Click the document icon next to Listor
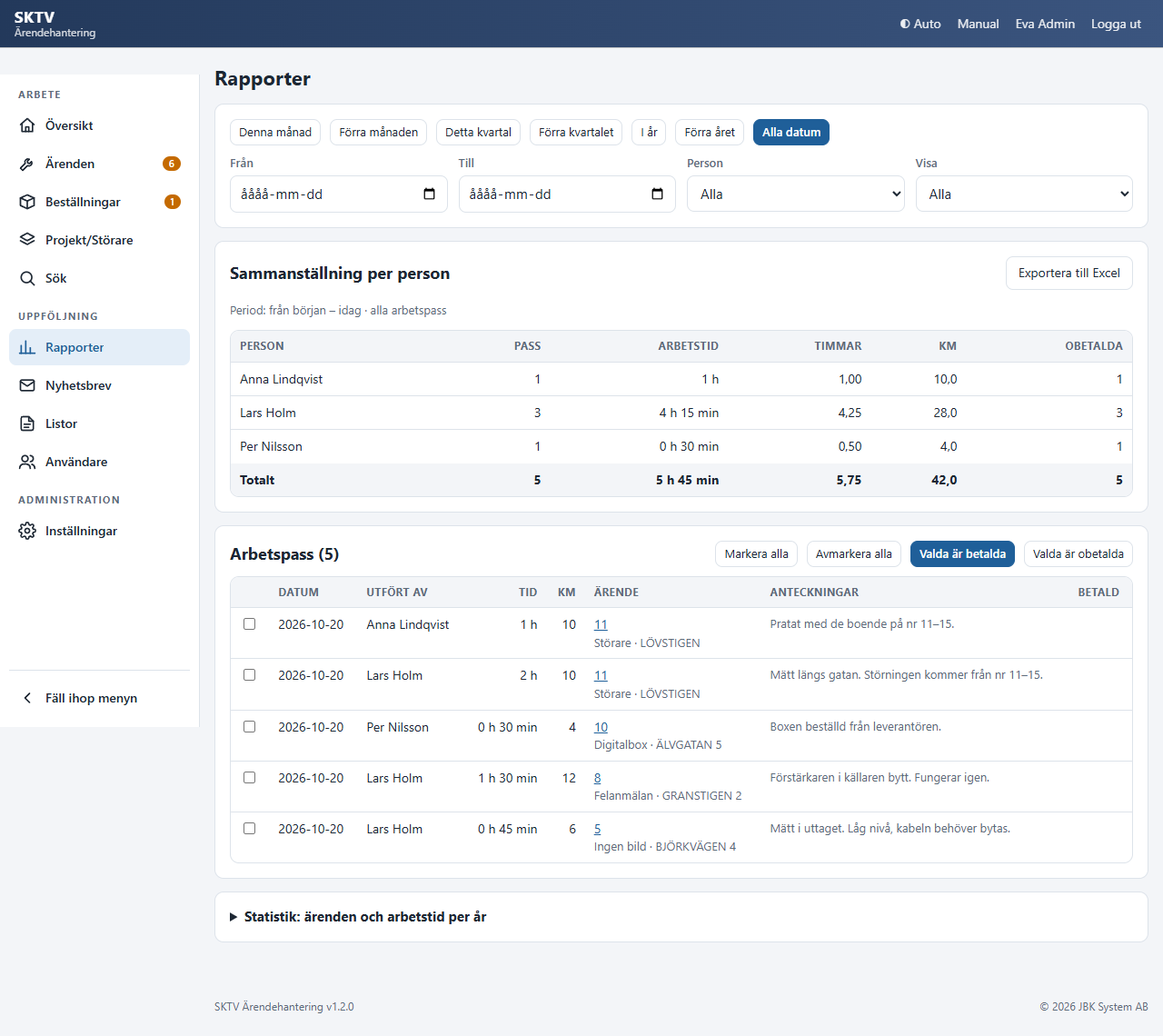The image size is (1163, 1036). click(27, 423)
